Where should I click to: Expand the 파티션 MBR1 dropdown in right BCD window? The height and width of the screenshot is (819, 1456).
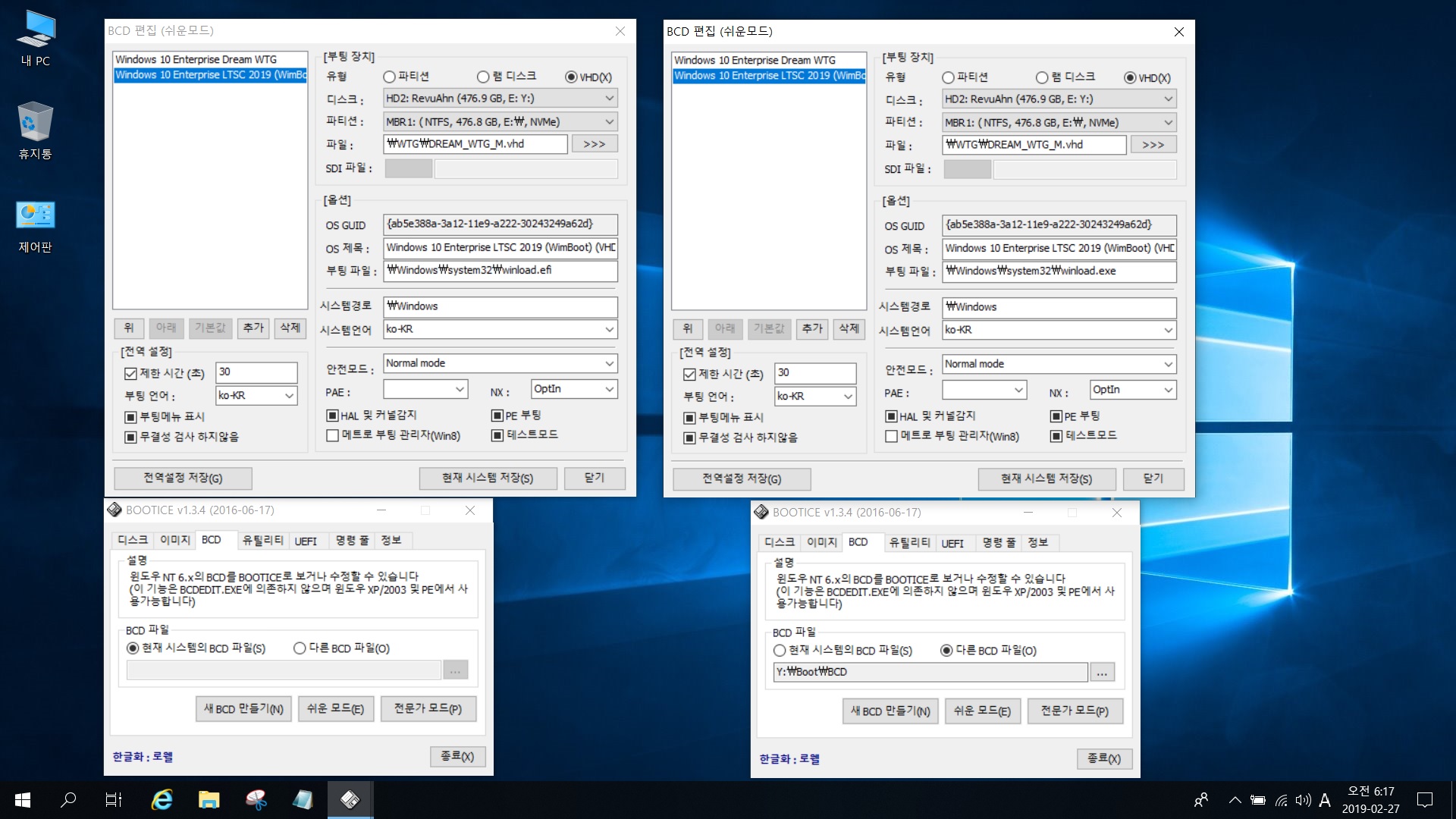tap(1059, 122)
